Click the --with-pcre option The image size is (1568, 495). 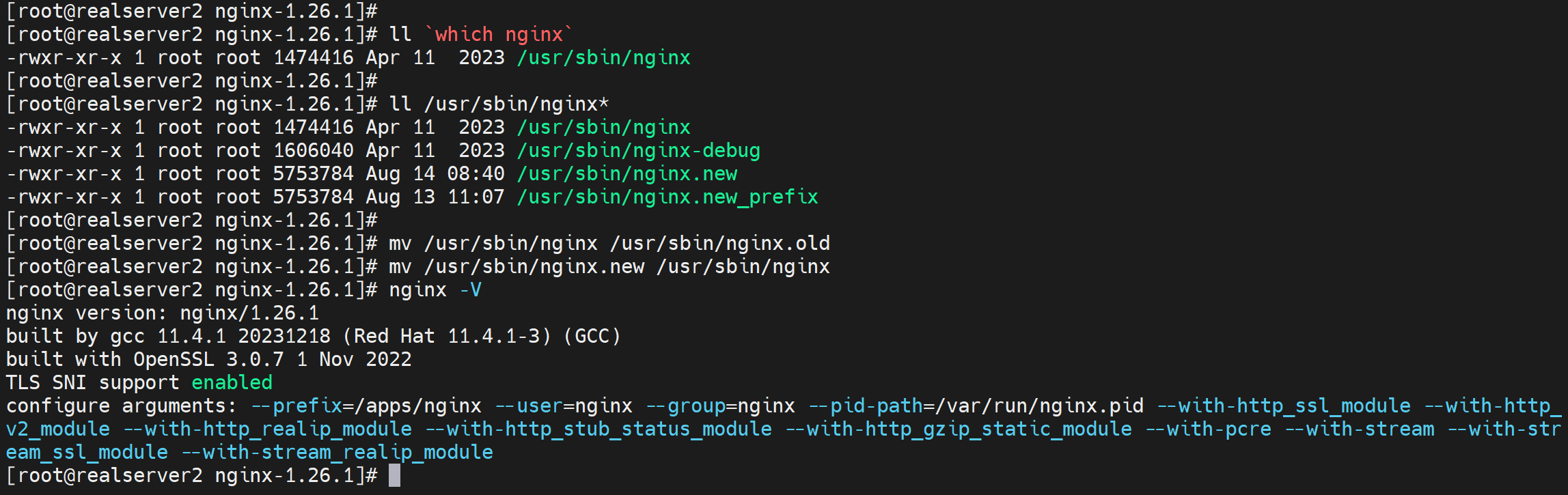coord(1208,429)
